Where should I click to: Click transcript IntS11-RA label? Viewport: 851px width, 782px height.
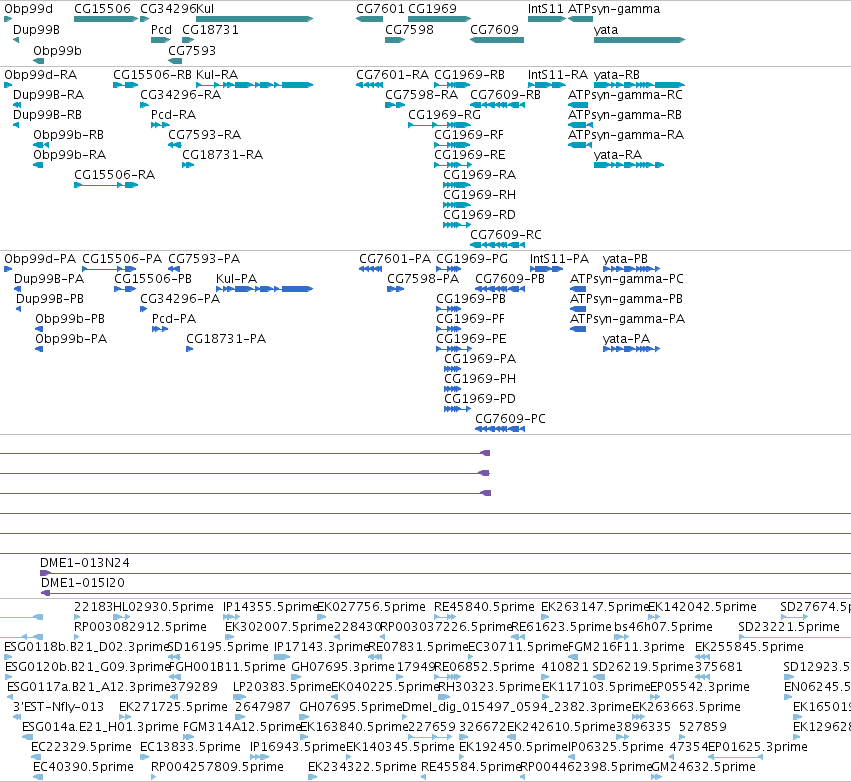(558, 74)
